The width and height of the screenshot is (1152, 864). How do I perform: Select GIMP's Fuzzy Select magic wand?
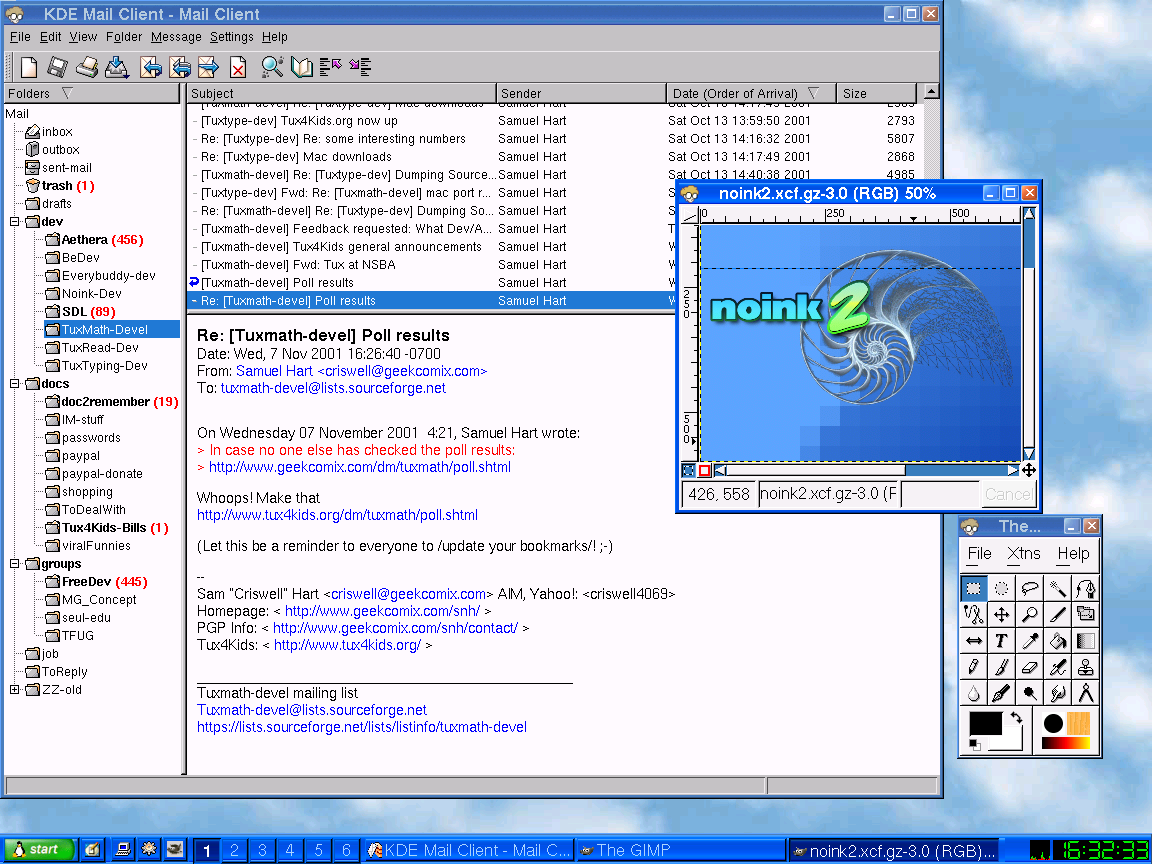[1057, 588]
